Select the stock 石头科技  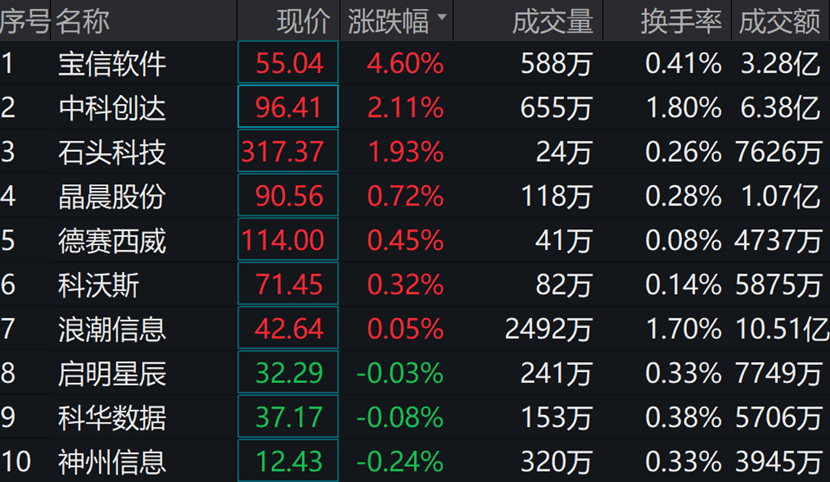point(112,152)
